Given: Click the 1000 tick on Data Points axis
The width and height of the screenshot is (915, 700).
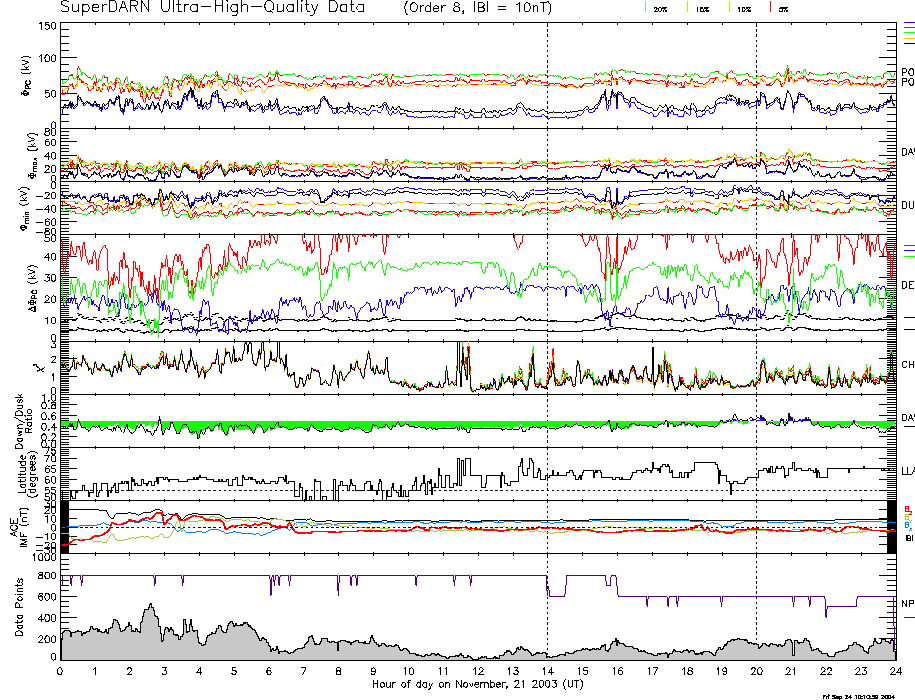Looking at the screenshot, I should coord(43,559).
